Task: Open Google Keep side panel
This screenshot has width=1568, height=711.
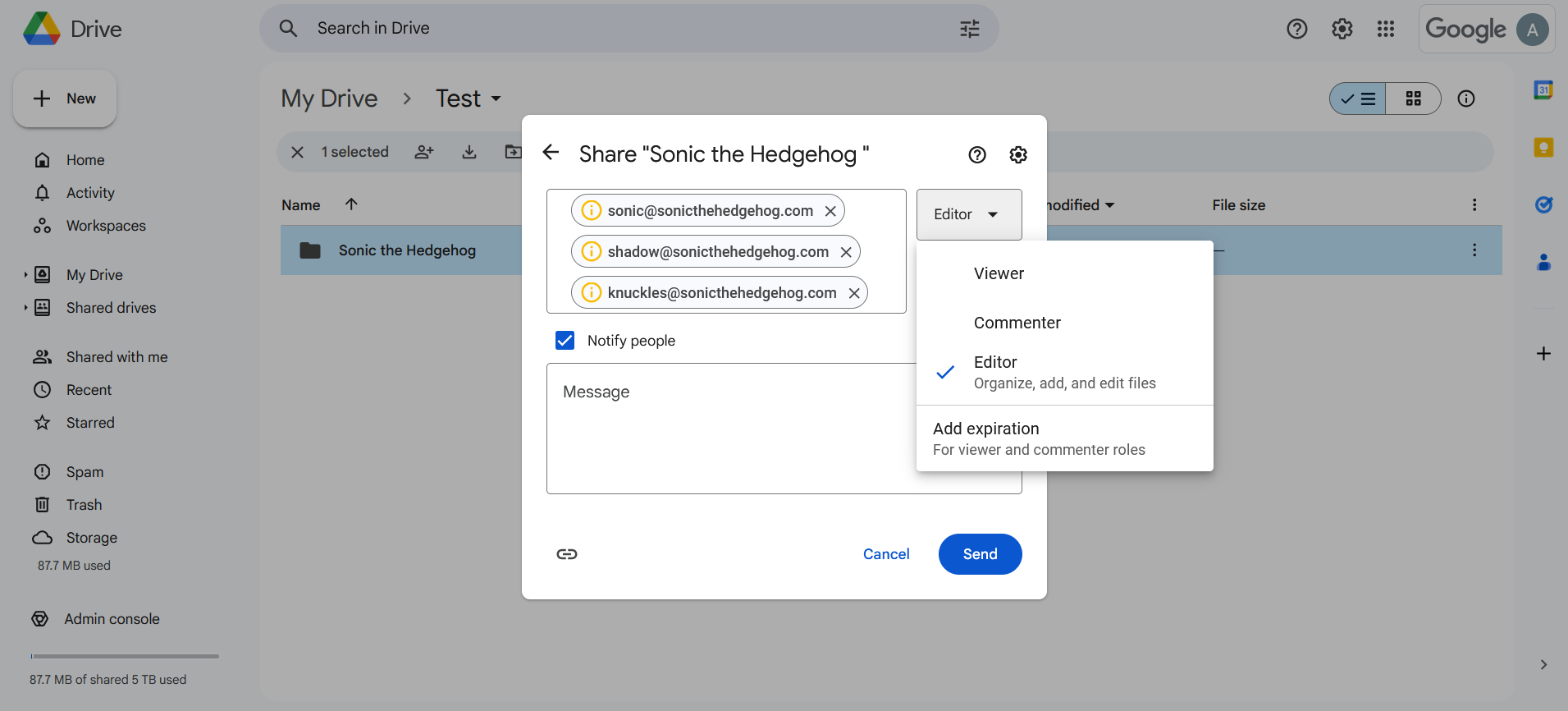Action: coord(1543,147)
